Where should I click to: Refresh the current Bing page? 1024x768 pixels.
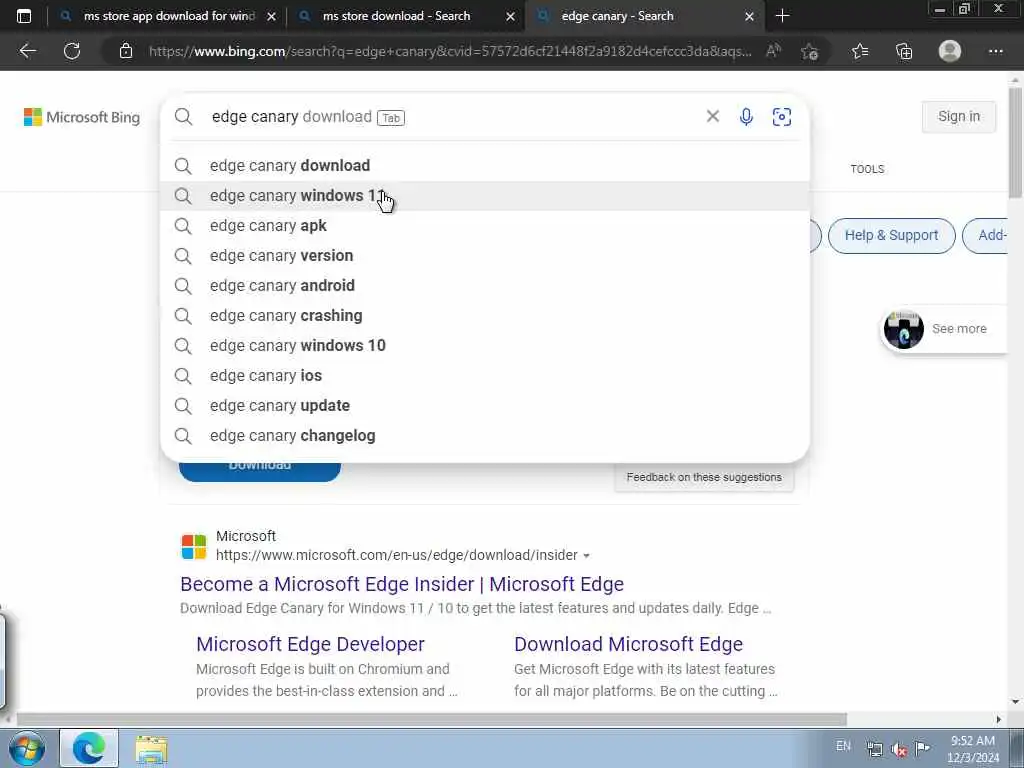[72, 51]
